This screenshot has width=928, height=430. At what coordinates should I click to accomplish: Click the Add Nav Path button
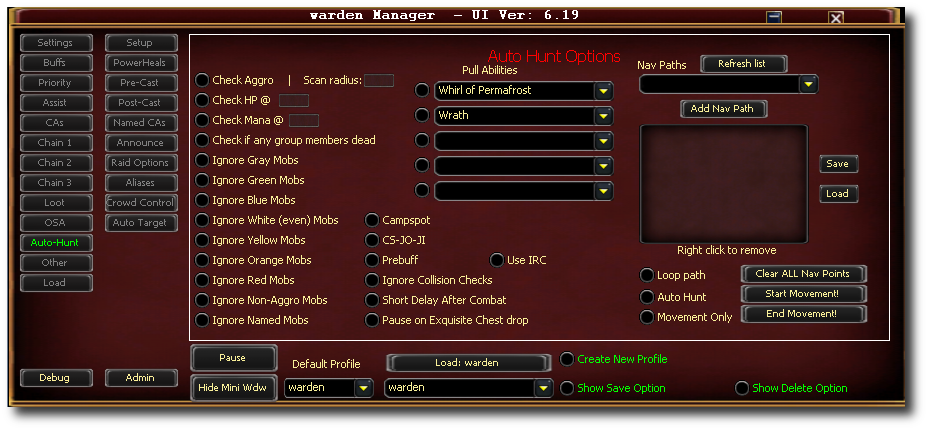pyautogui.click(x=723, y=109)
